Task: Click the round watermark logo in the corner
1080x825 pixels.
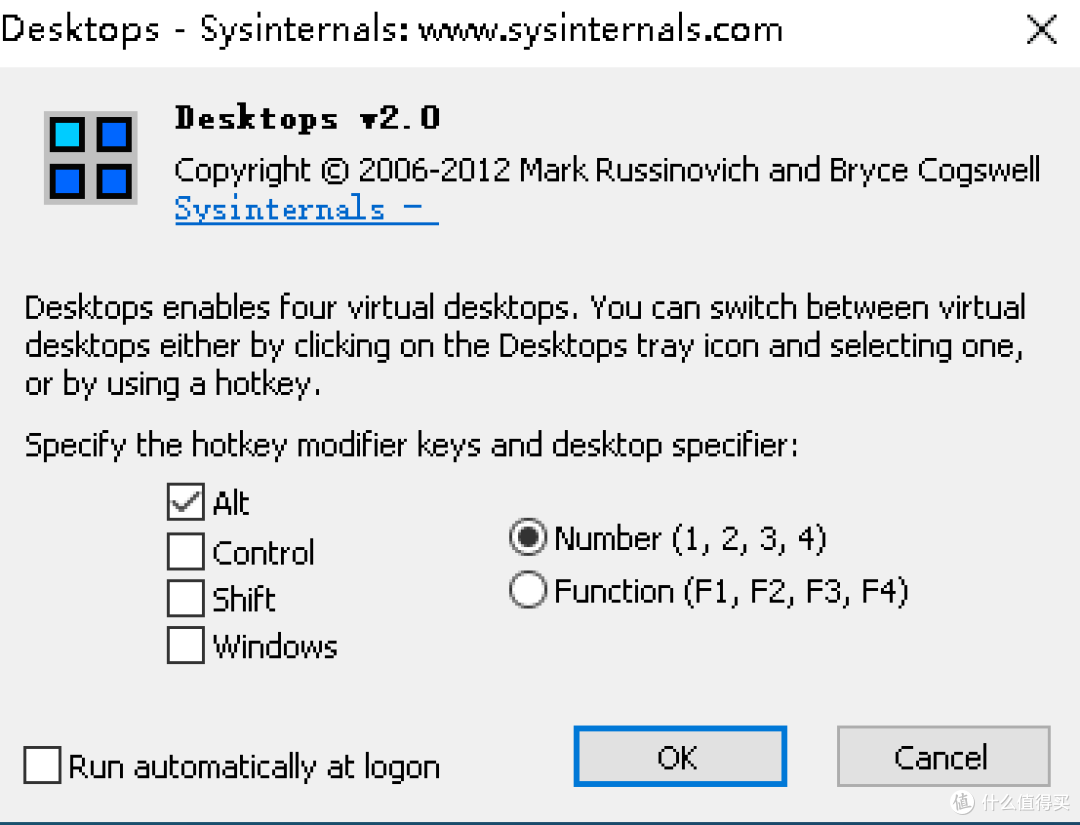Action: coord(962,802)
